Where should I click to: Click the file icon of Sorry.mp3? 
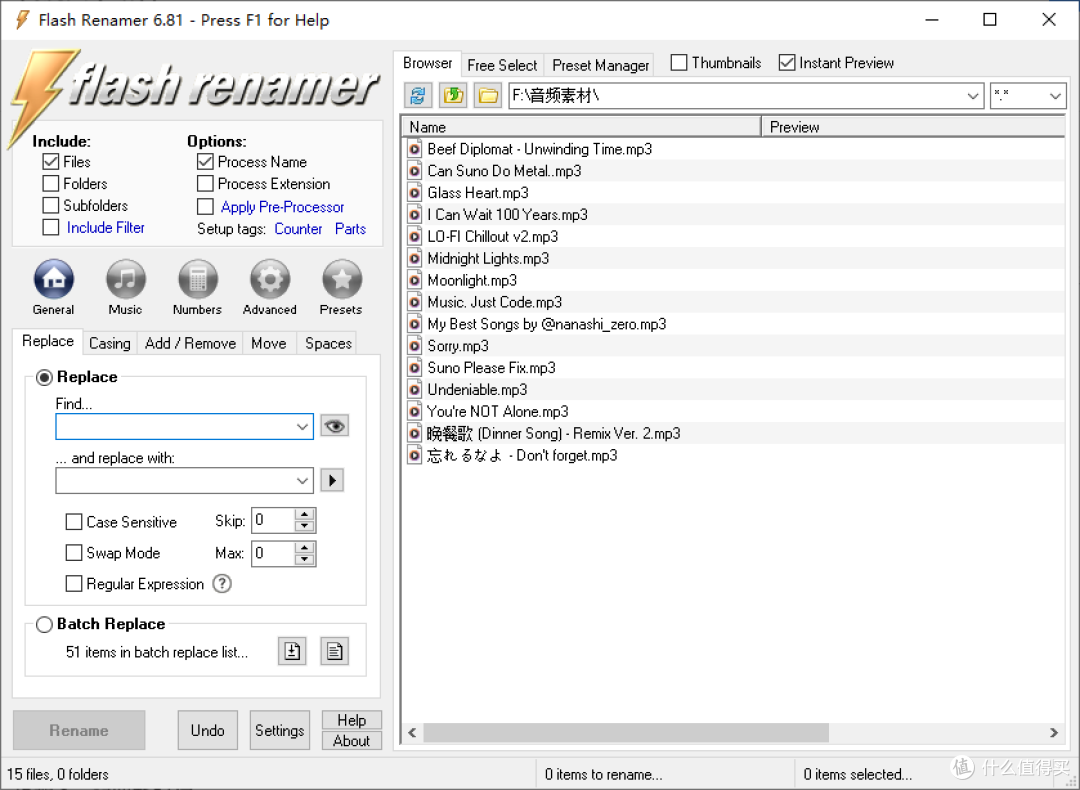415,346
